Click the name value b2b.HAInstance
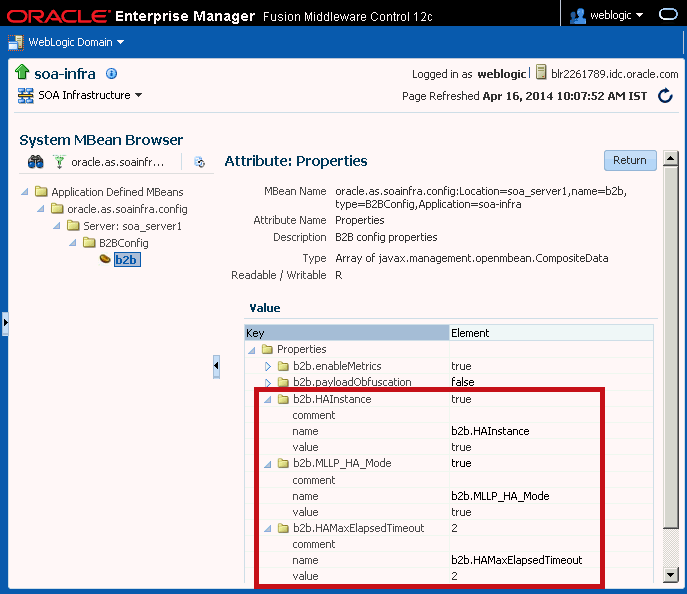This screenshot has height=594, width=687. point(490,431)
